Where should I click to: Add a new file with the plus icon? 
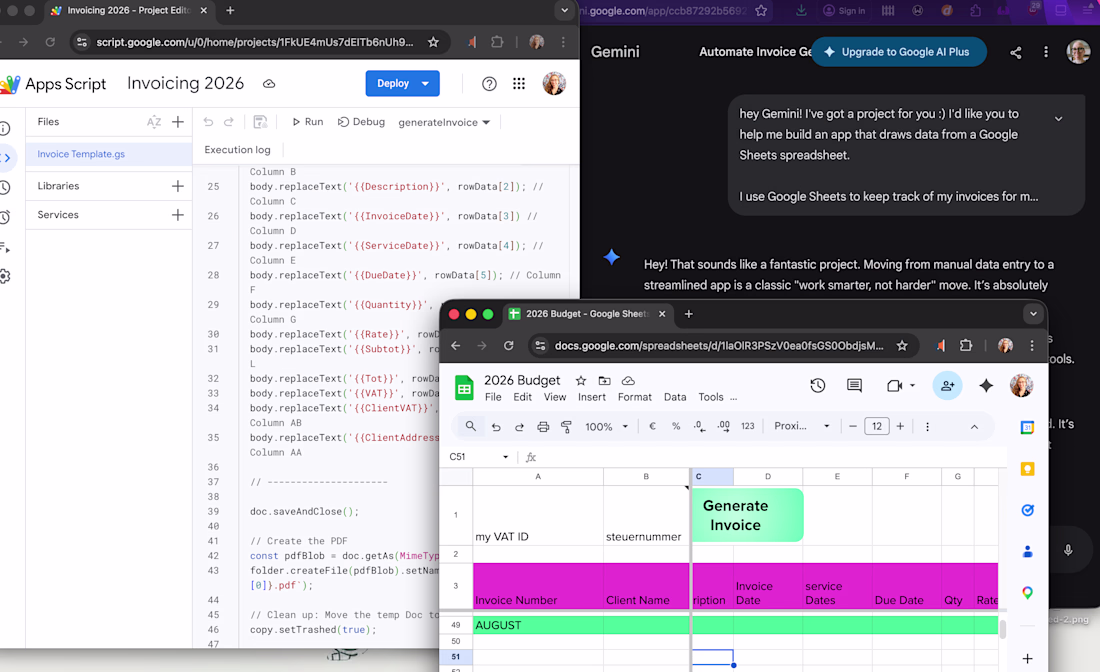[177, 122]
